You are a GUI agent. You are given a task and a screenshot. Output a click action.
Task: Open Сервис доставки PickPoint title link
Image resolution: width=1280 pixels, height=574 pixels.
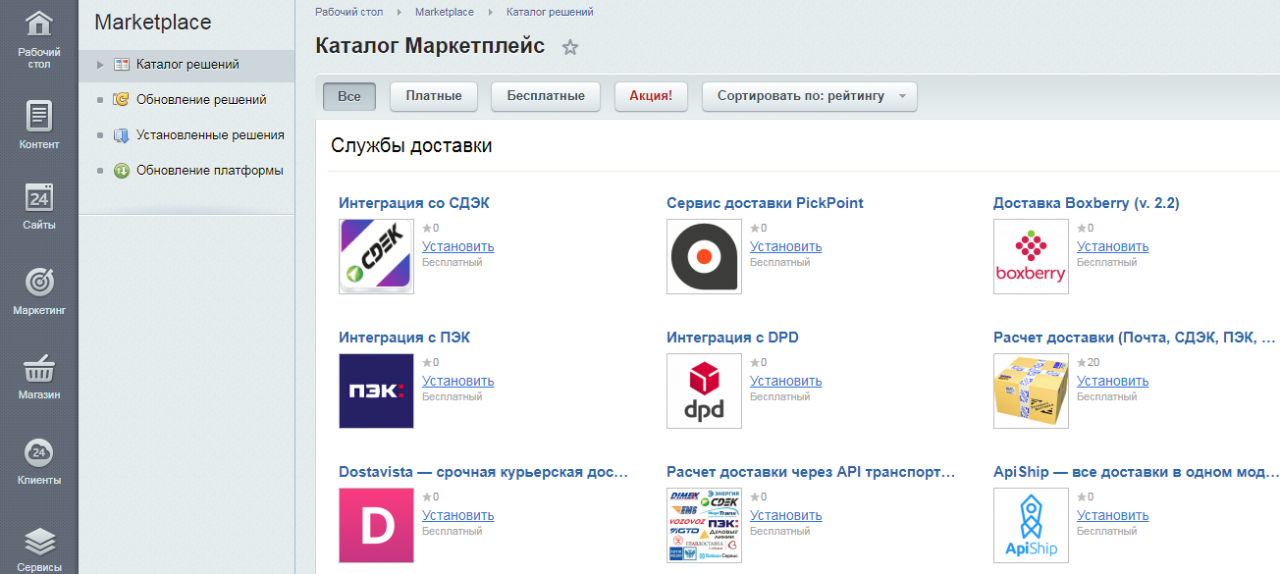pyautogui.click(x=765, y=203)
